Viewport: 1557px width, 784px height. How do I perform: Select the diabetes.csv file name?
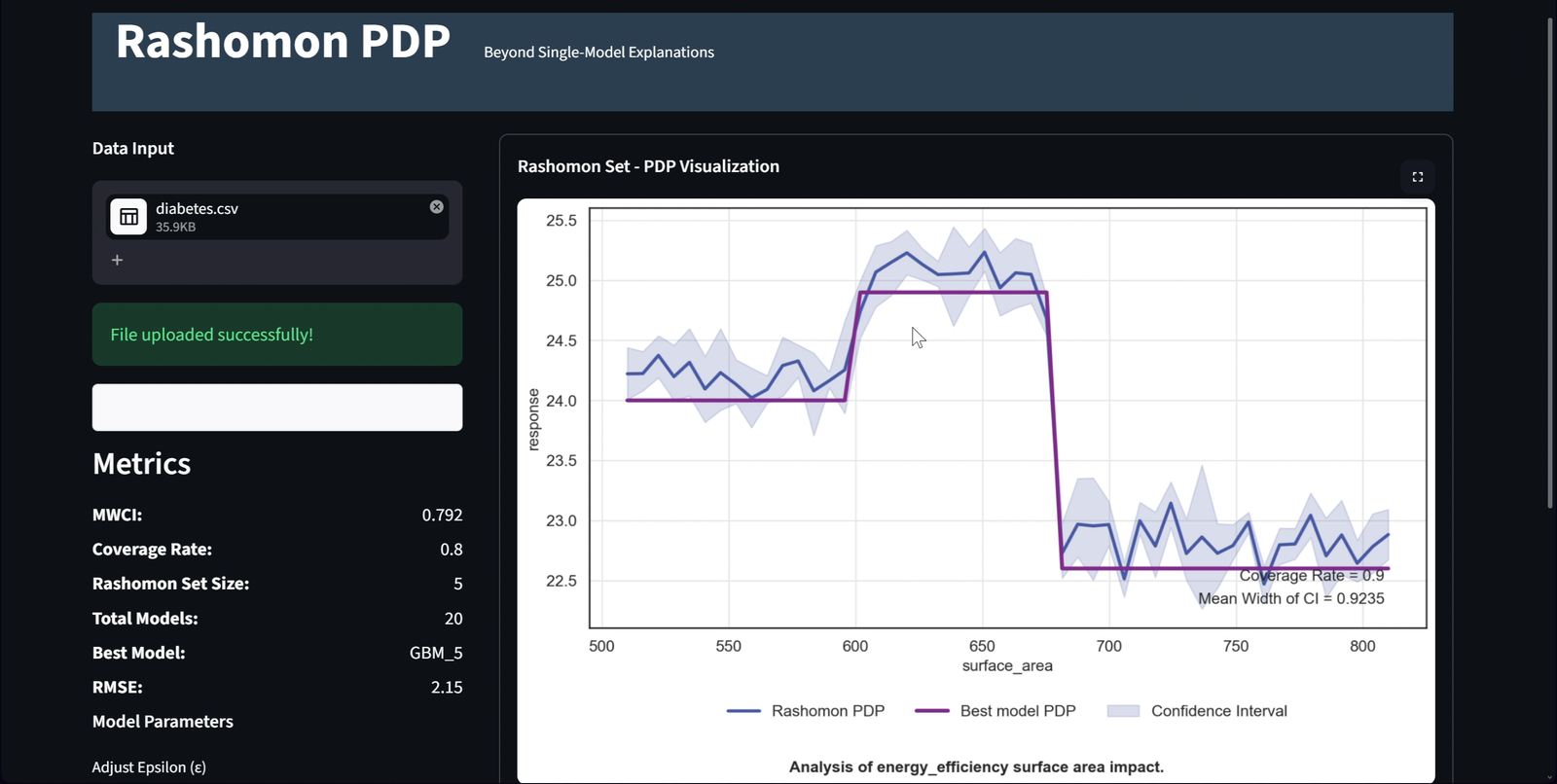[197, 208]
